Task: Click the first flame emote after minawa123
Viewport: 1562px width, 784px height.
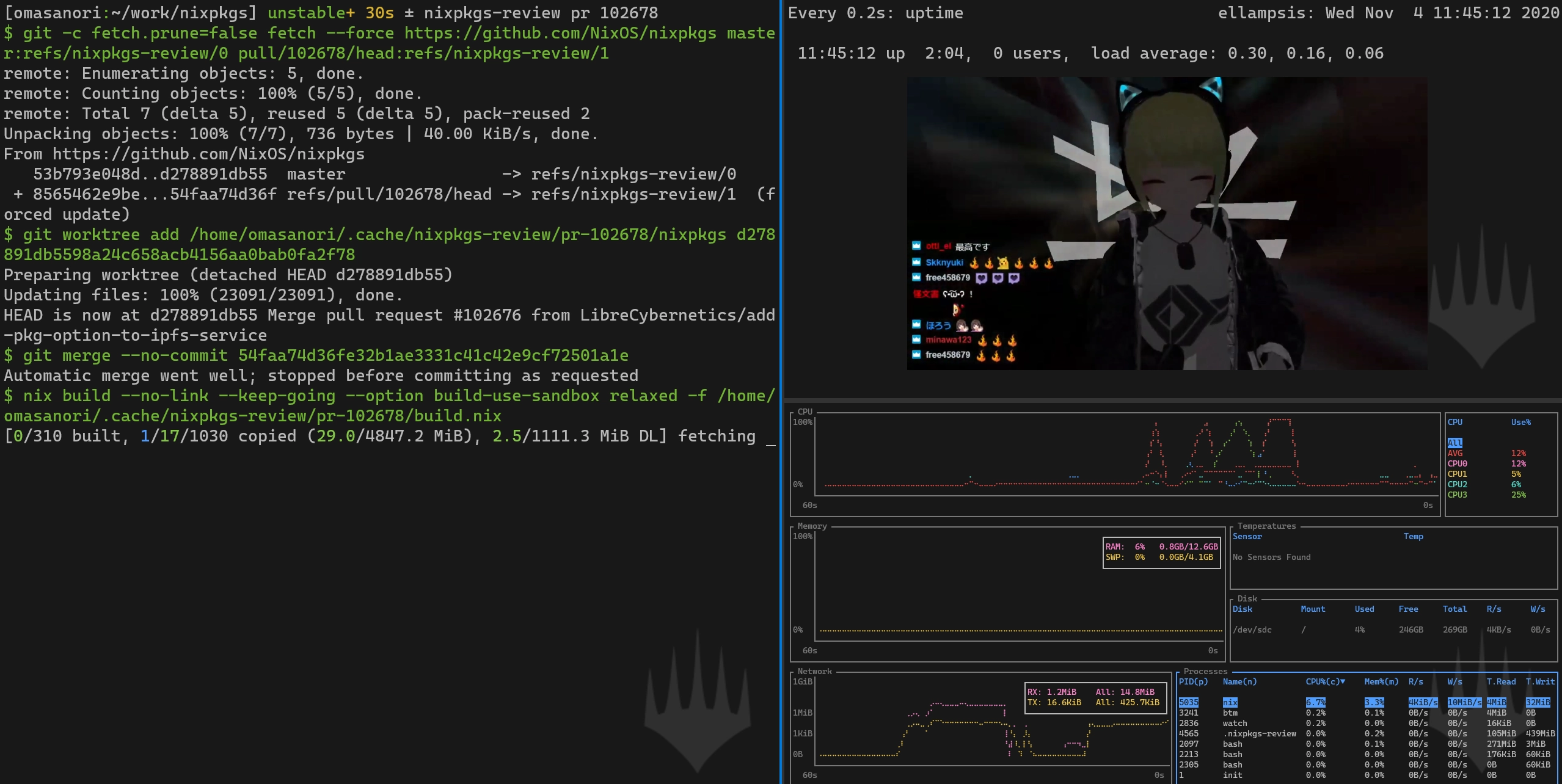Action: click(982, 340)
